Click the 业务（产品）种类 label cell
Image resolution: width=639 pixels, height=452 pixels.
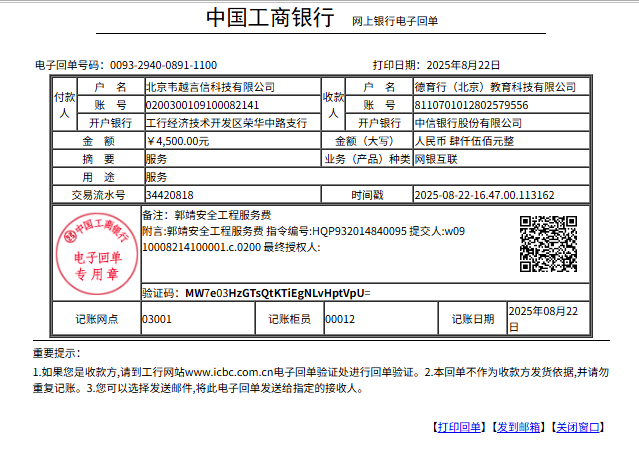(x=367, y=159)
